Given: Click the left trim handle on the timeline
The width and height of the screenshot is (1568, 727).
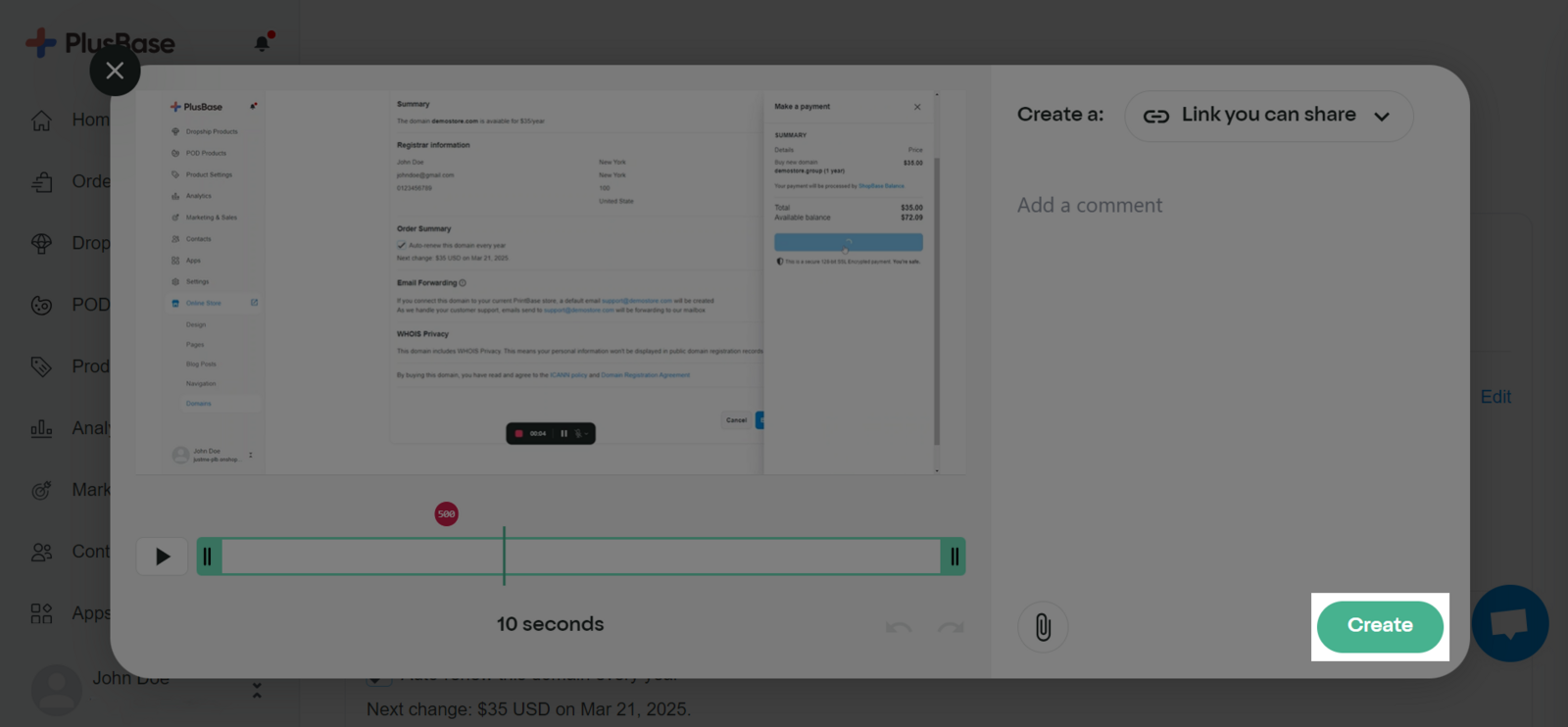Looking at the screenshot, I should point(208,557).
